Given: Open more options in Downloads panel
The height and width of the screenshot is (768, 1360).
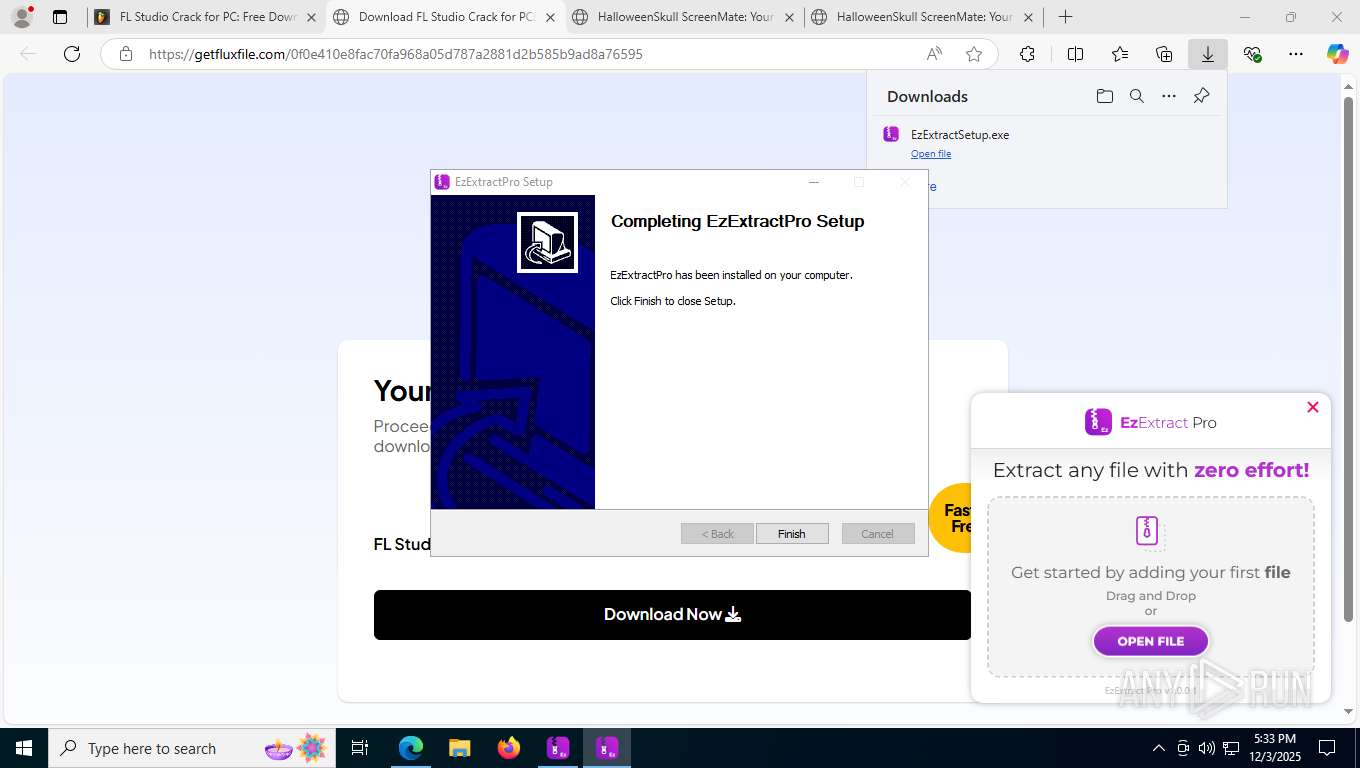Looking at the screenshot, I should tap(1169, 96).
